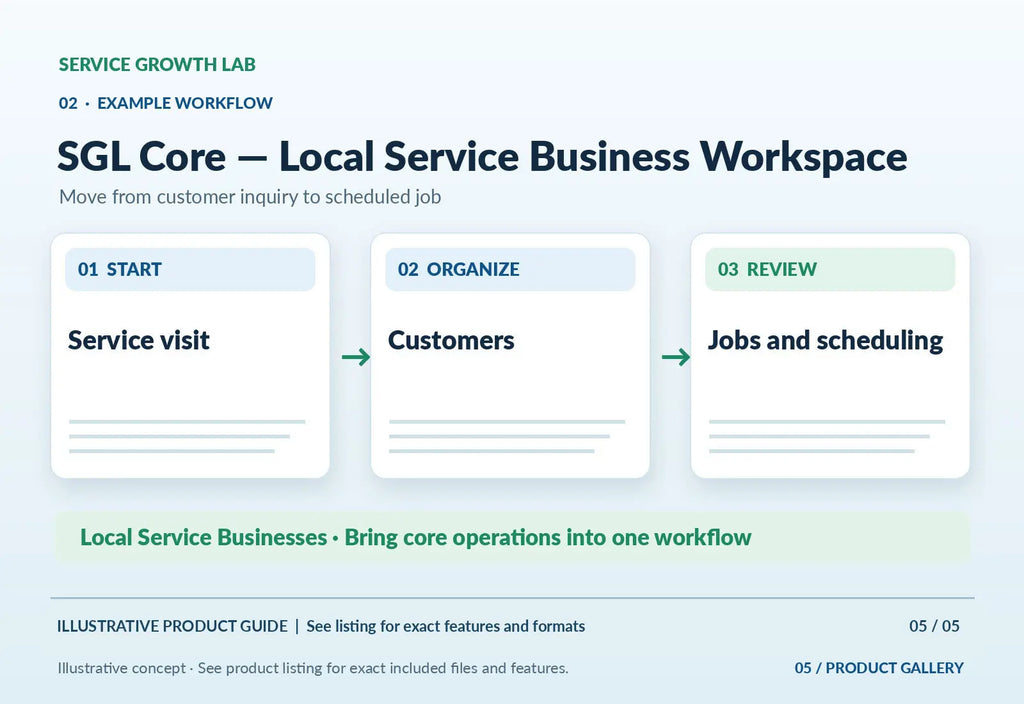The height and width of the screenshot is (704, 1024).
Task: Click the arrow between Service visit and Customers
Action: click(356, 357)
